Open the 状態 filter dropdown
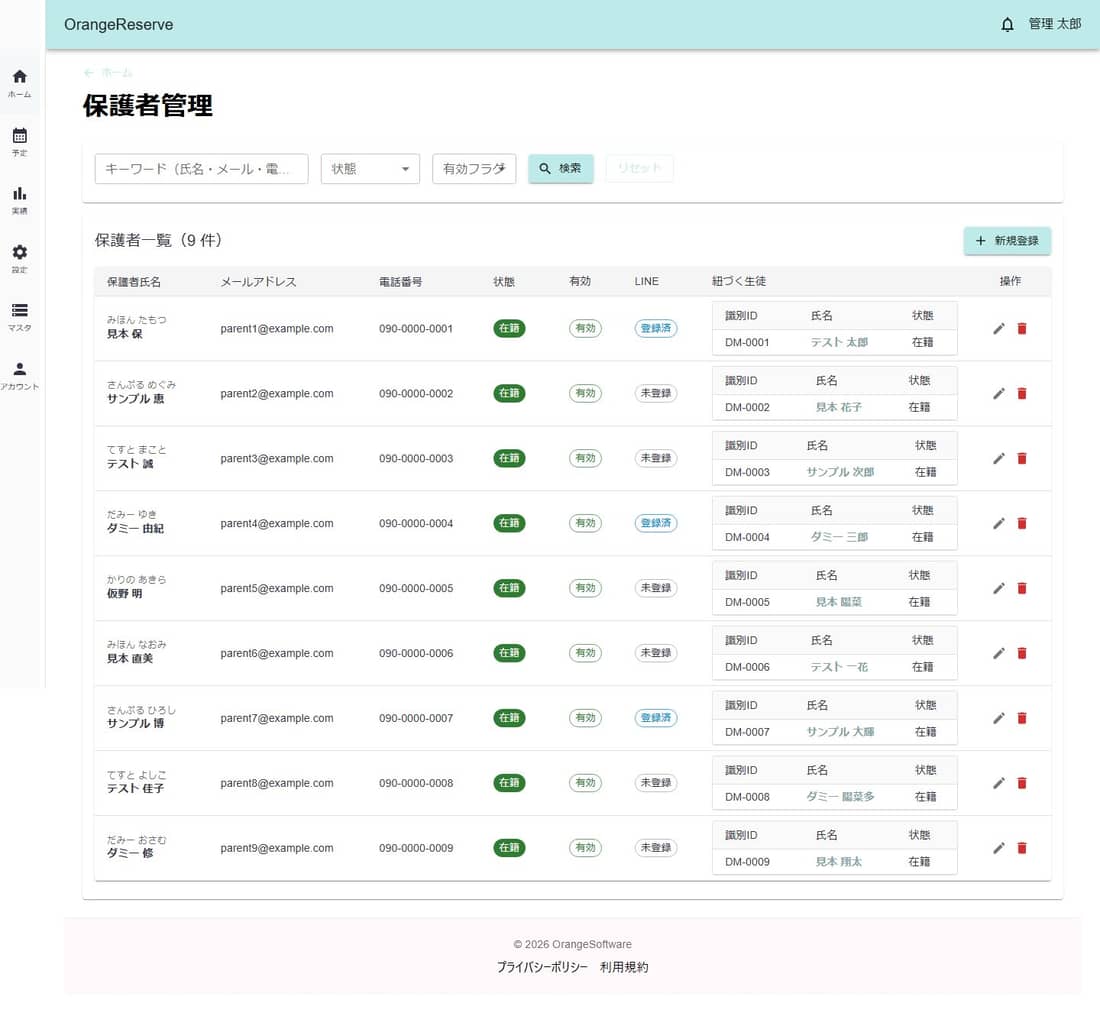Image resolution: width=1100 pixels, height=1013 pixels. [370, 169]
